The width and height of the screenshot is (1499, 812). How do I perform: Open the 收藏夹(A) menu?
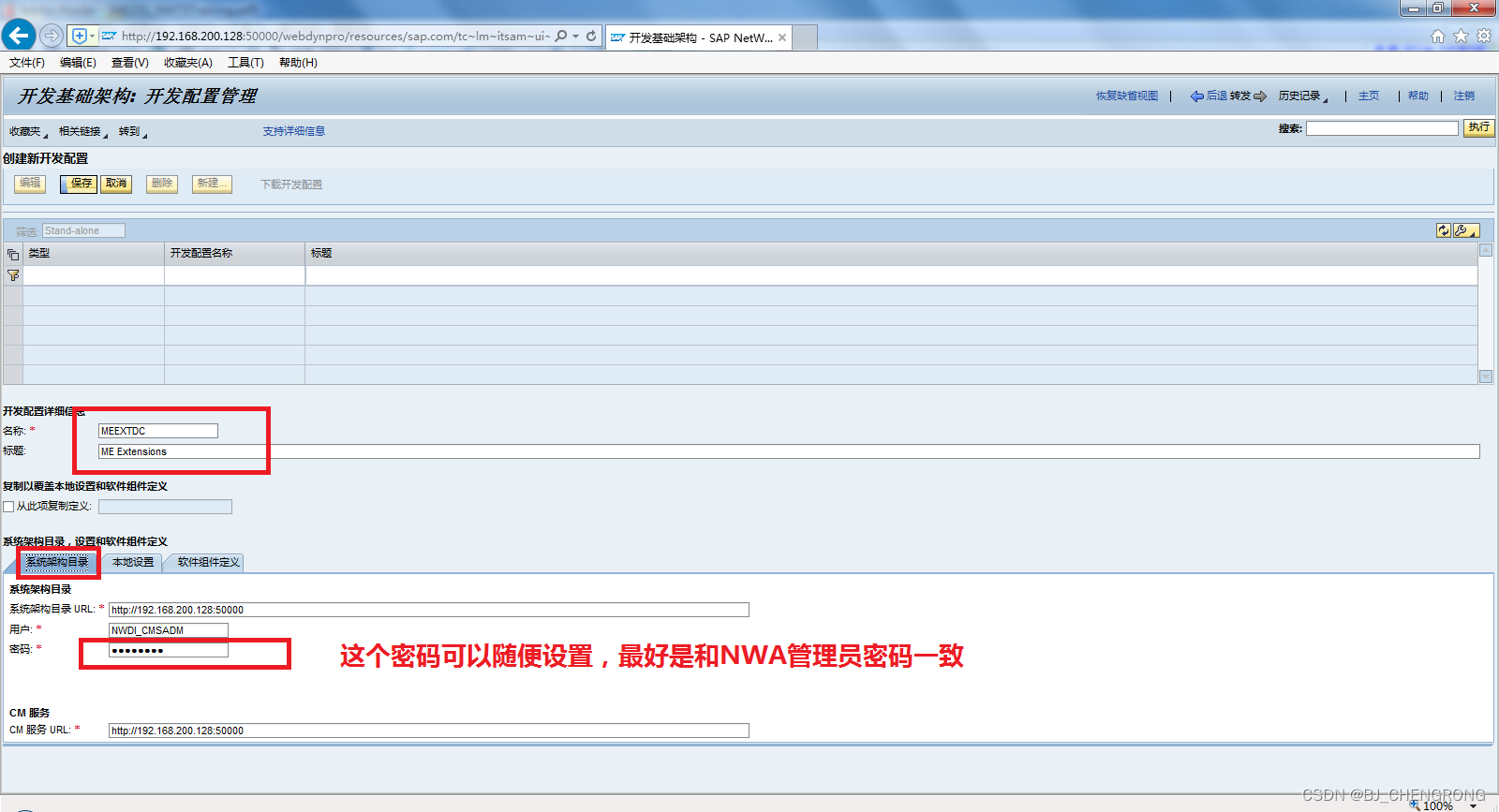click(188, 63)
